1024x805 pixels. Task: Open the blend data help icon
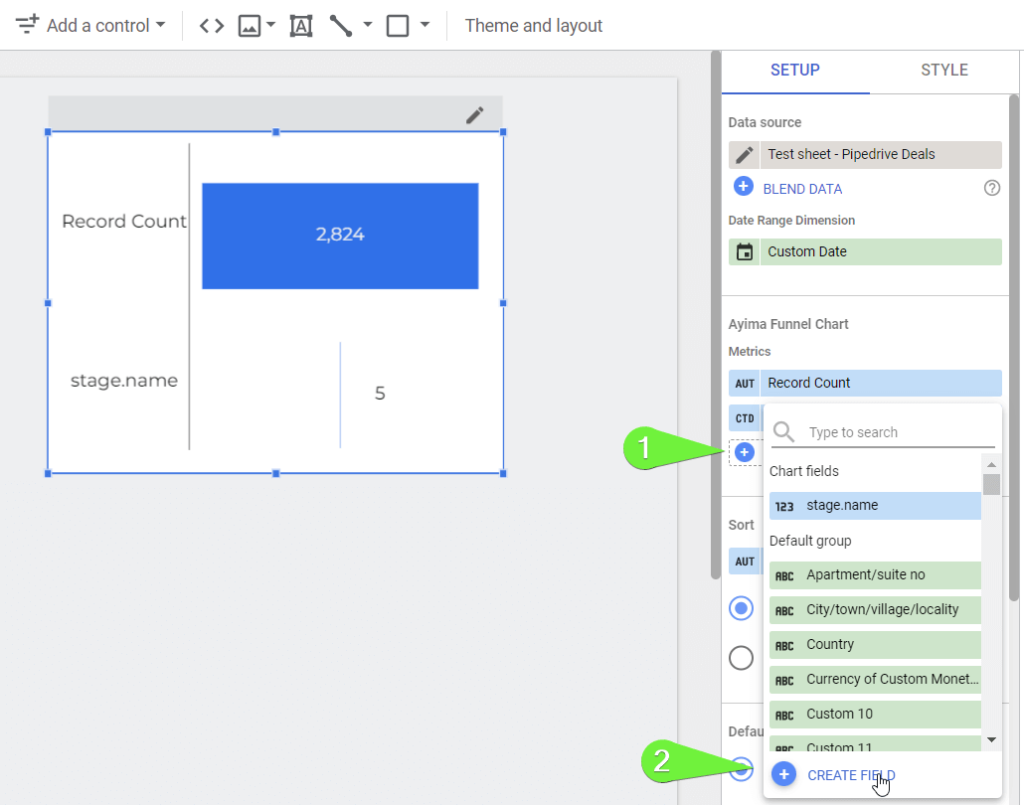[991, 188]
